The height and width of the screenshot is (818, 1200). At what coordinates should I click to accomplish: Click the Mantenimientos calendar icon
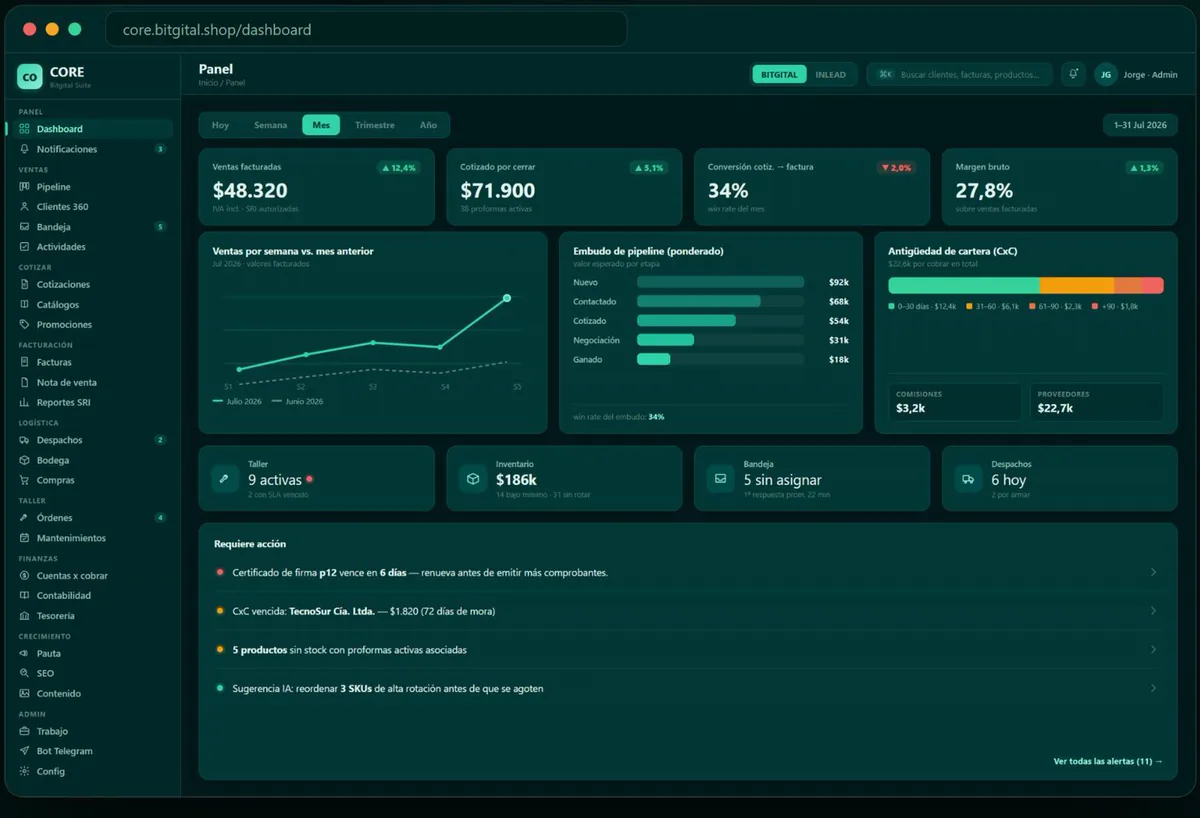pos(25,538)
